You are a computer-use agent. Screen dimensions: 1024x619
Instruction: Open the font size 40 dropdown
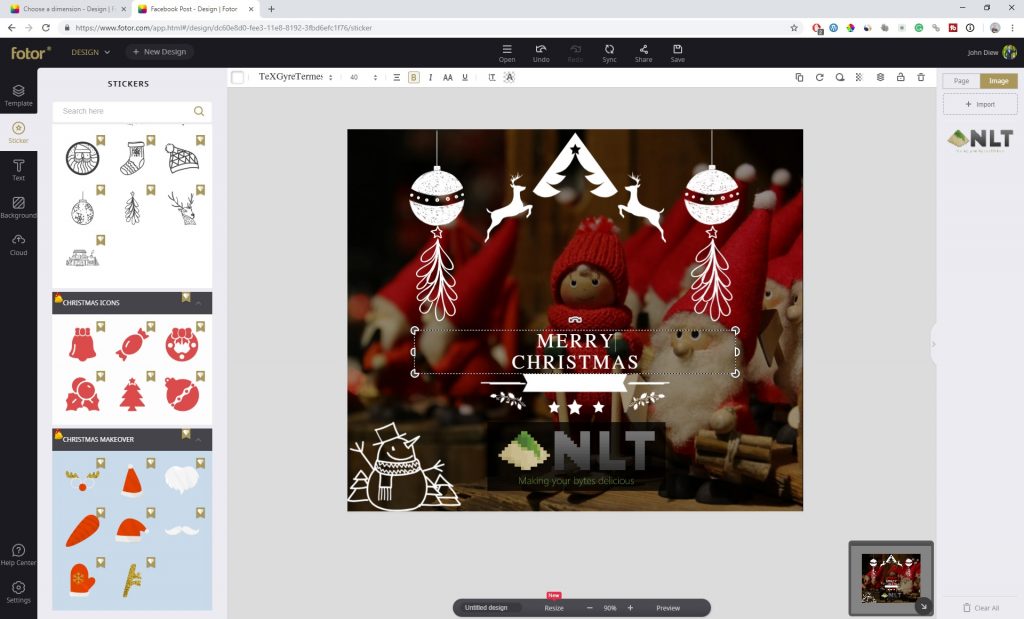click(363, 77)
